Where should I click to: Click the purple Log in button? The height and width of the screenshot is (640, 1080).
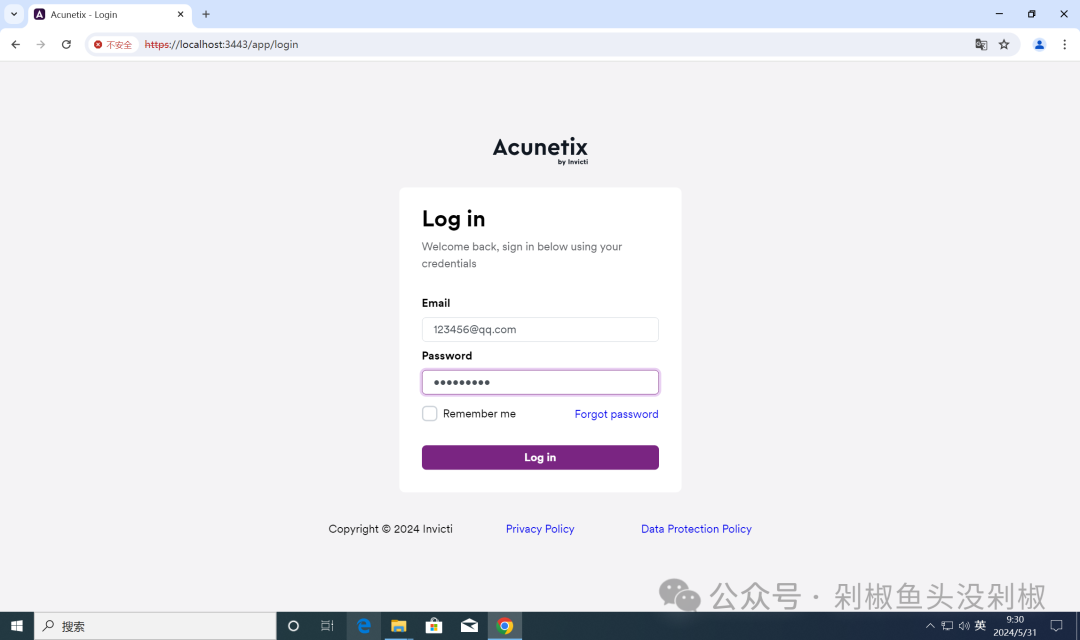(540, 457)
